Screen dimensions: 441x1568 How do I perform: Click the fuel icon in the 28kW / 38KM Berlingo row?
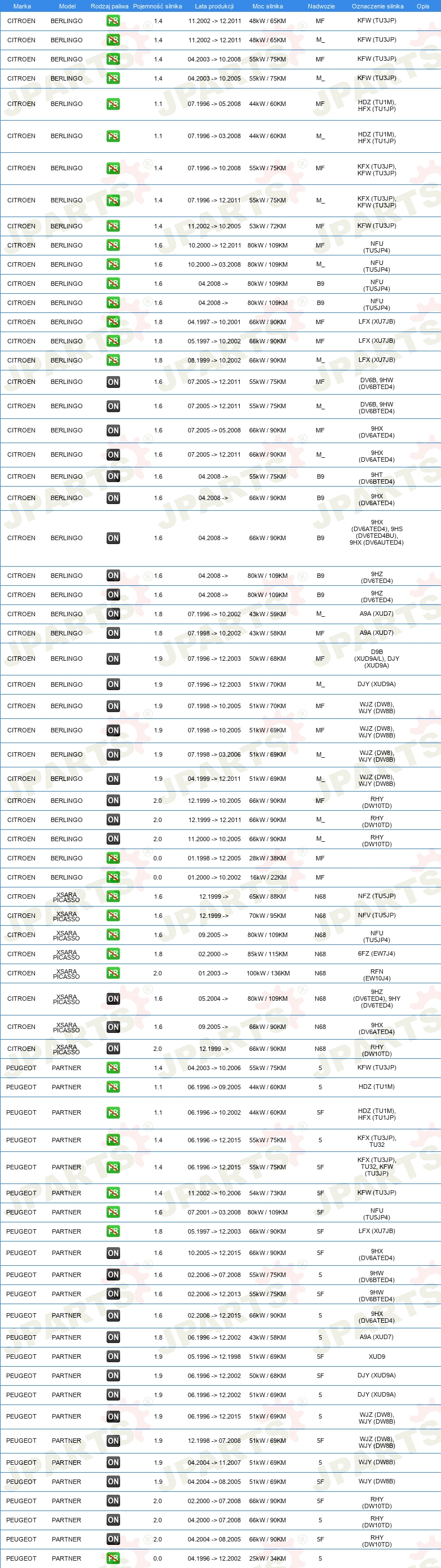[113, 858]
